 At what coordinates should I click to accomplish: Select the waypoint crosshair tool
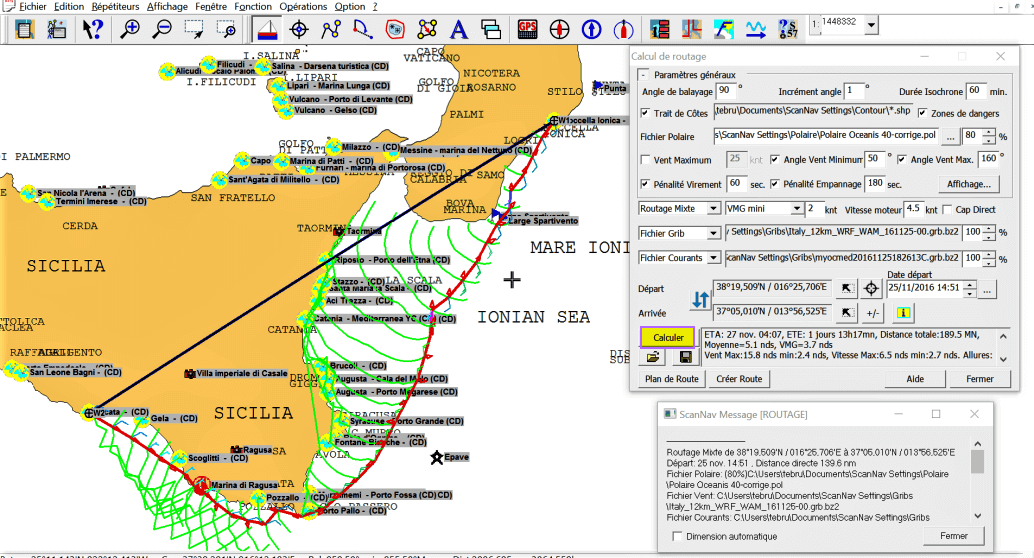299,29
